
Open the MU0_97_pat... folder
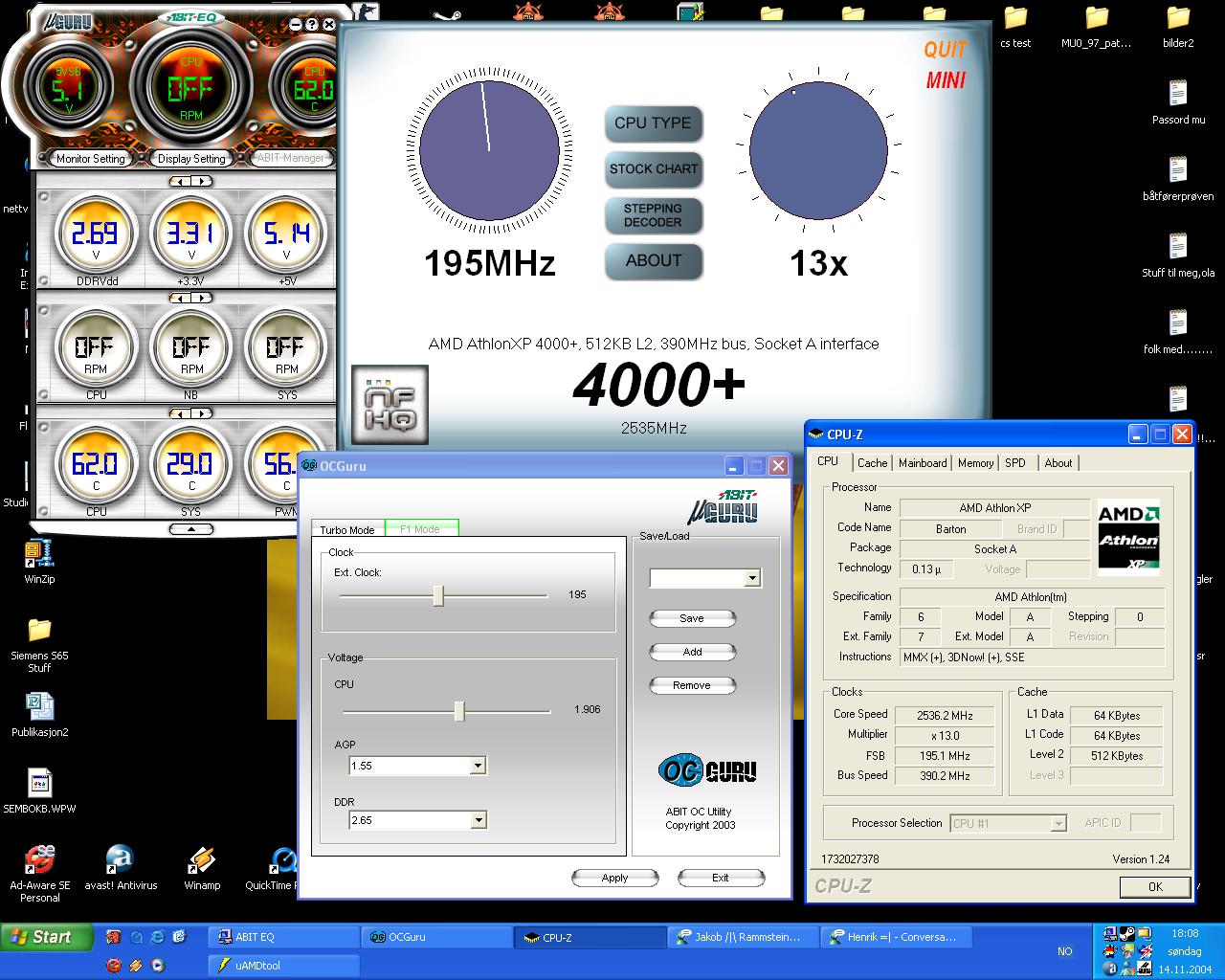tap(1096, 27)
